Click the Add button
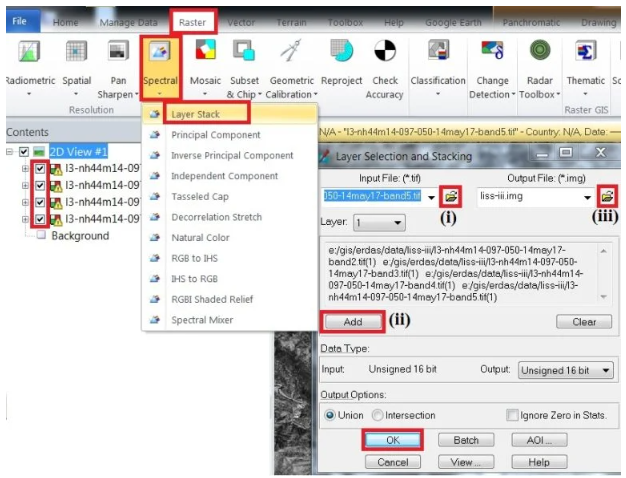Viewport: 626px width, 478px height. [x=353, y=322]
